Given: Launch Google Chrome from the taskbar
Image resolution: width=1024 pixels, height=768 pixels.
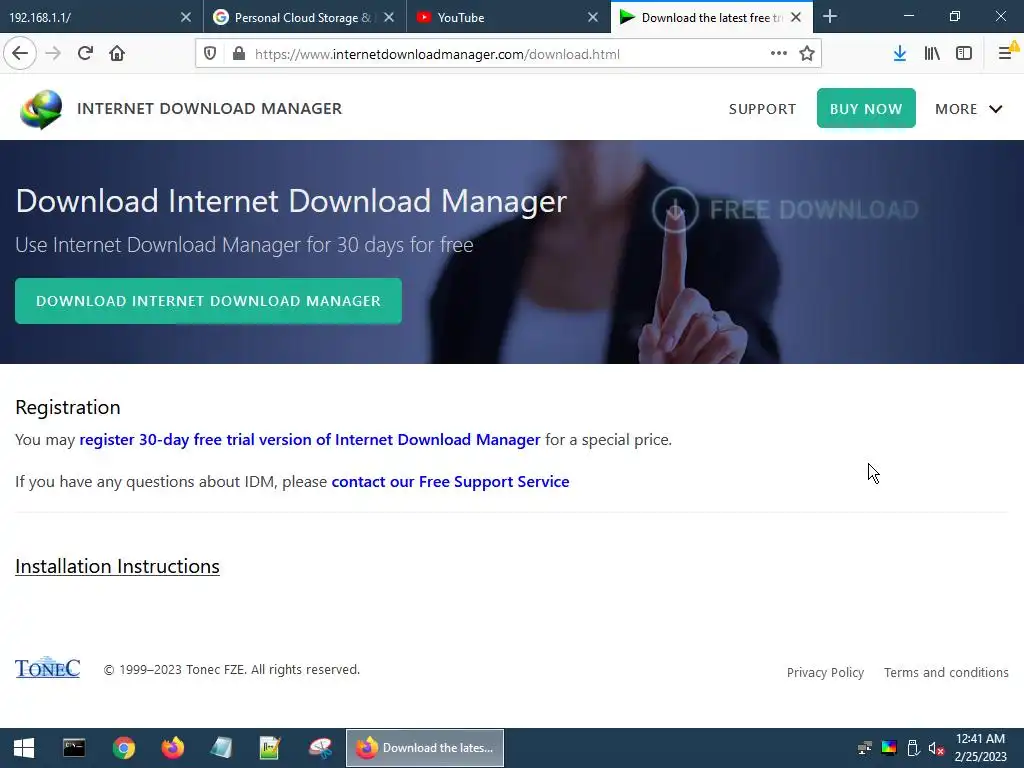Looking at the screenshot, I should 123,748.
